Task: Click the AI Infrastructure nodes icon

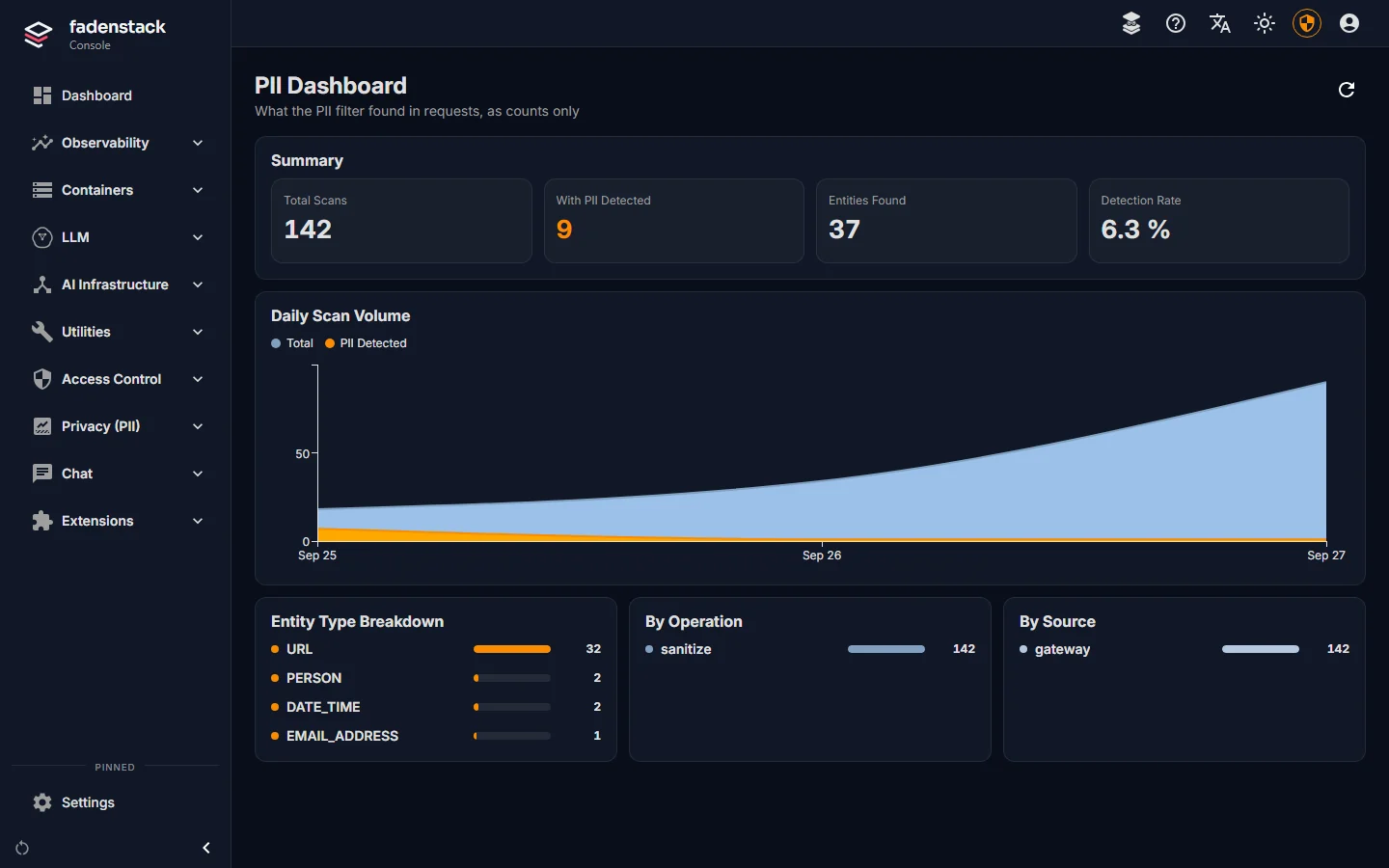Action: [x=41, y=285]
